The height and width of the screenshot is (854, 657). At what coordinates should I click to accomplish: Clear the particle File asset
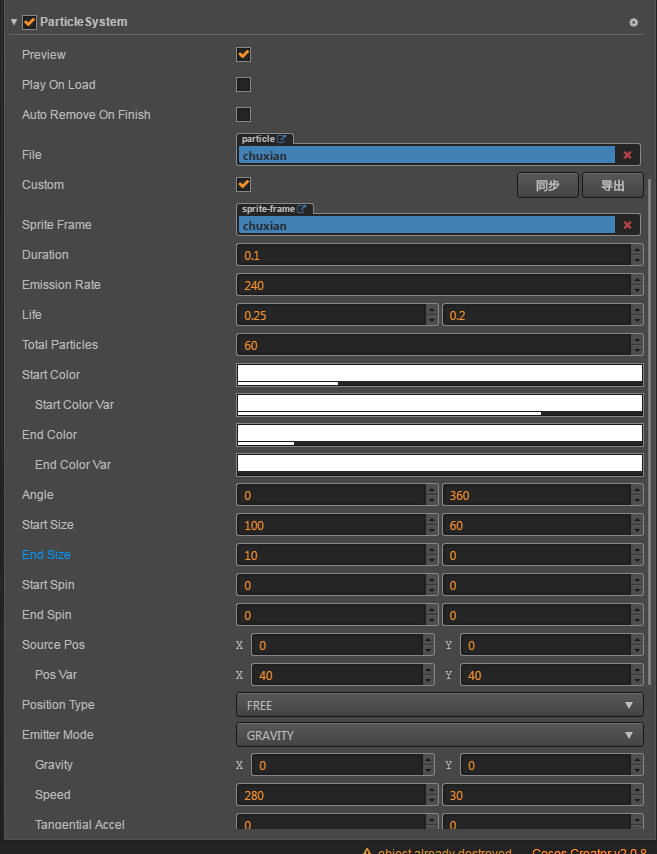point(627,155)
